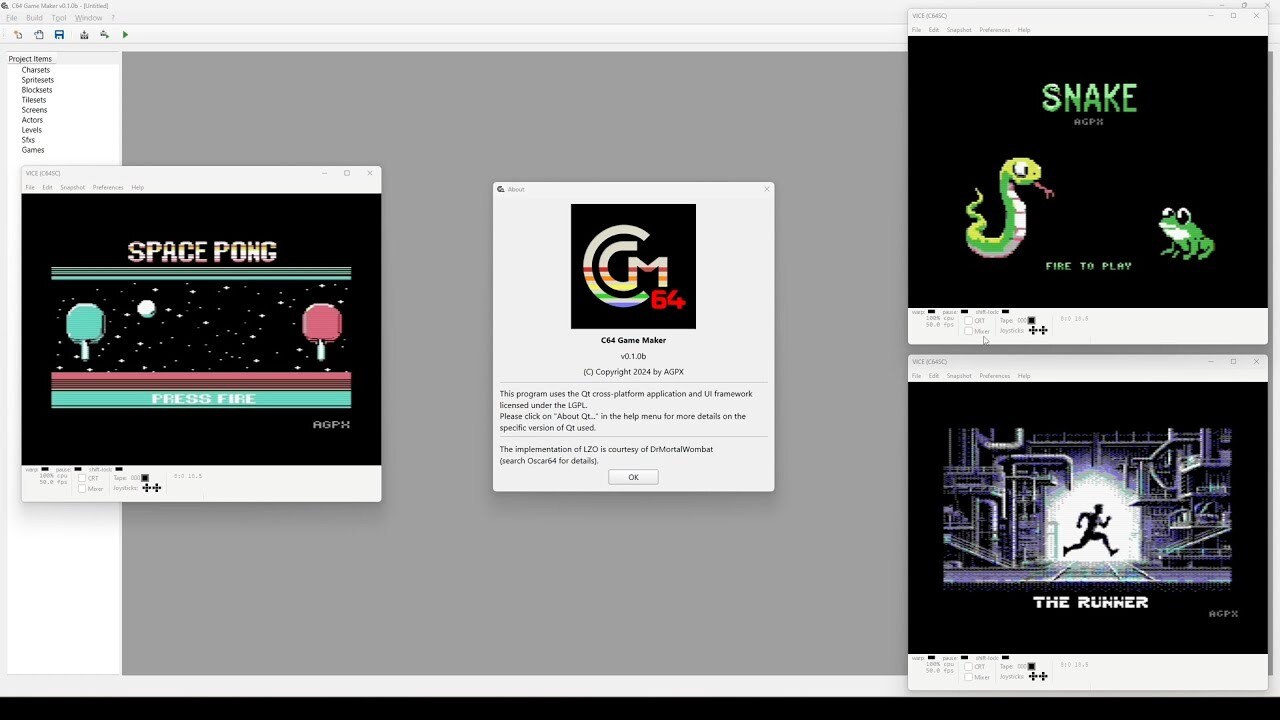Open the Help menu in The Runner VICE window

click(1024, 376)
